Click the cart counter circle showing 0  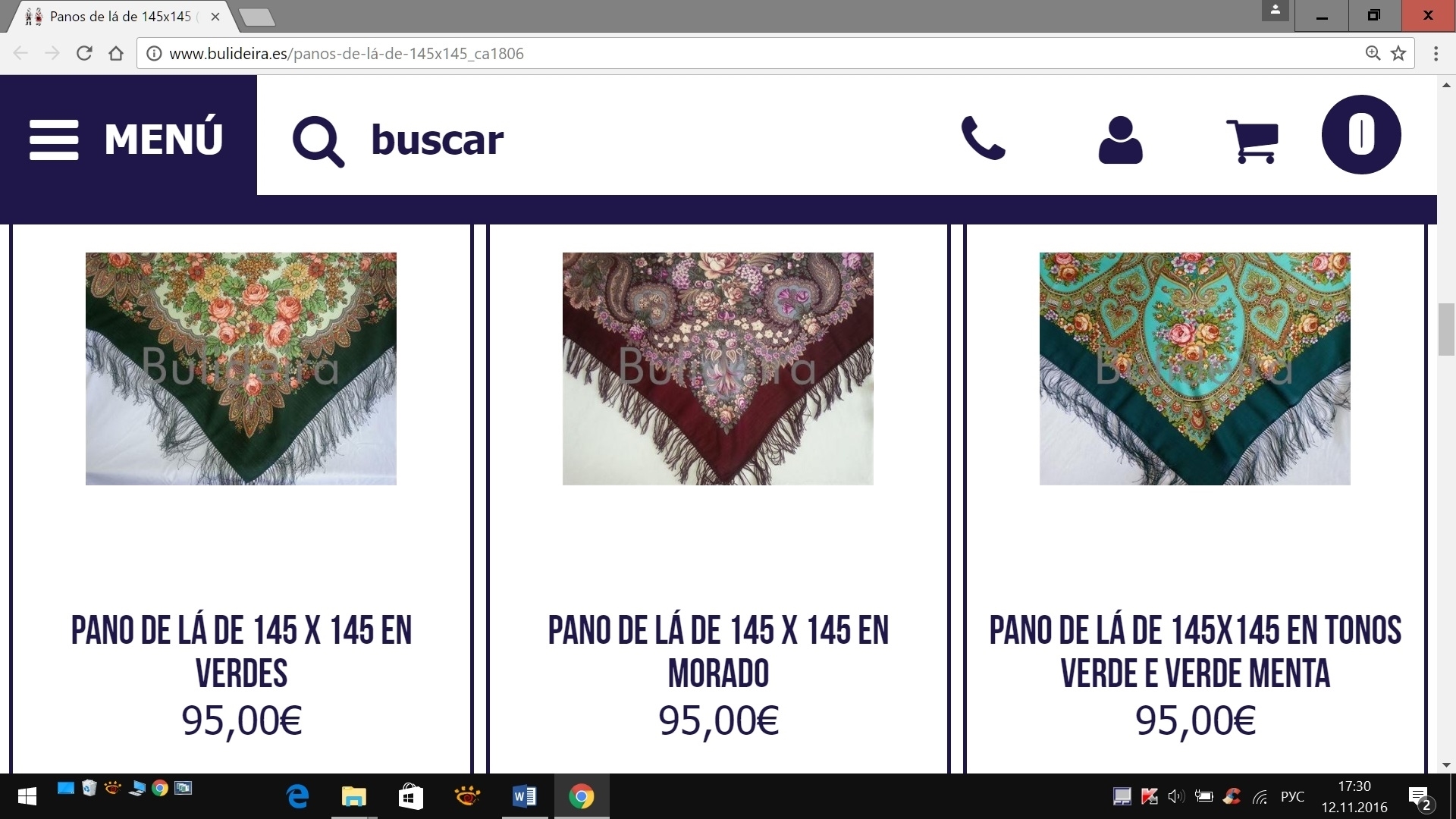[x=1361, y=134]
